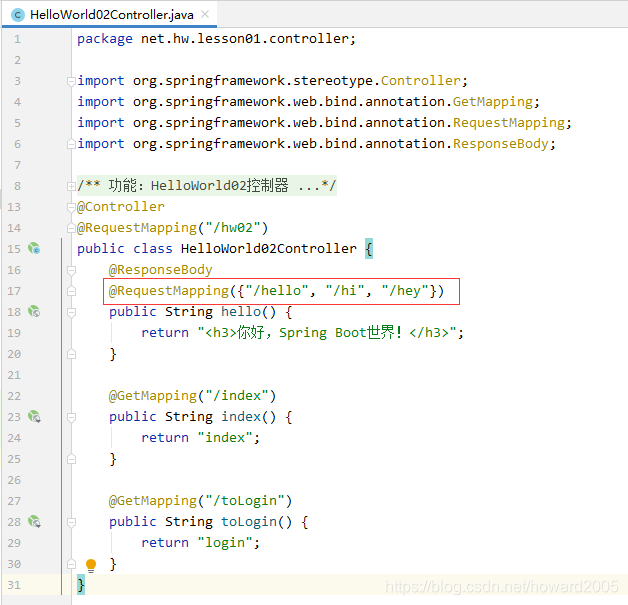This screenshot has width=628, height=605.
Task: Click the "/hw02" mapping string
Action: [233, 228]
